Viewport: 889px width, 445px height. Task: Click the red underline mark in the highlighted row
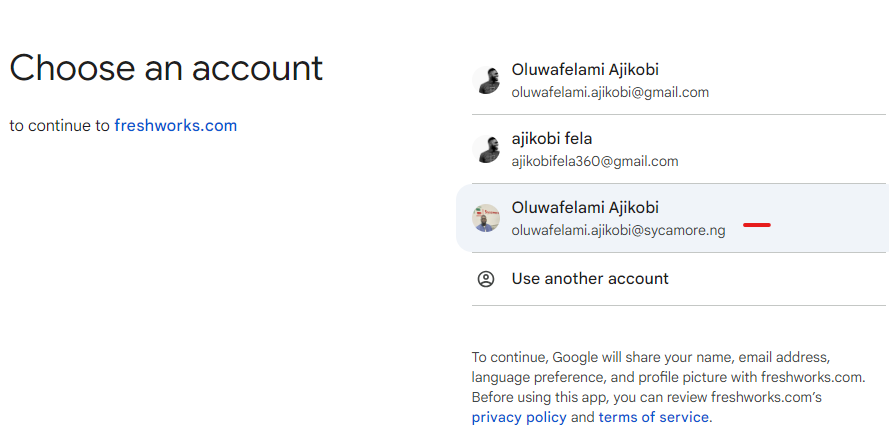click(x=757, y=225)
